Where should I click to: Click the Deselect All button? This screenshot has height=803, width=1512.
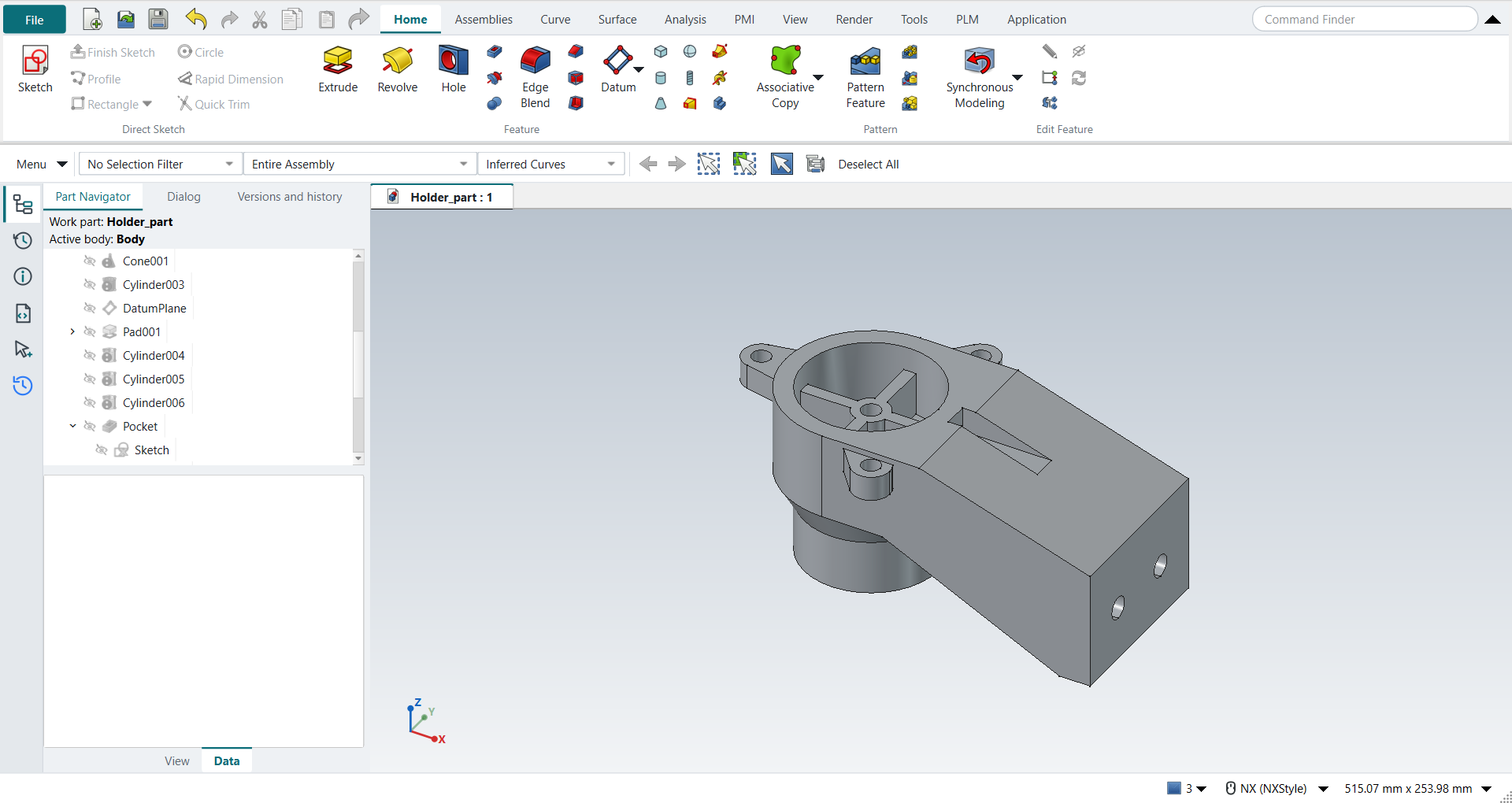pos(868,164)
